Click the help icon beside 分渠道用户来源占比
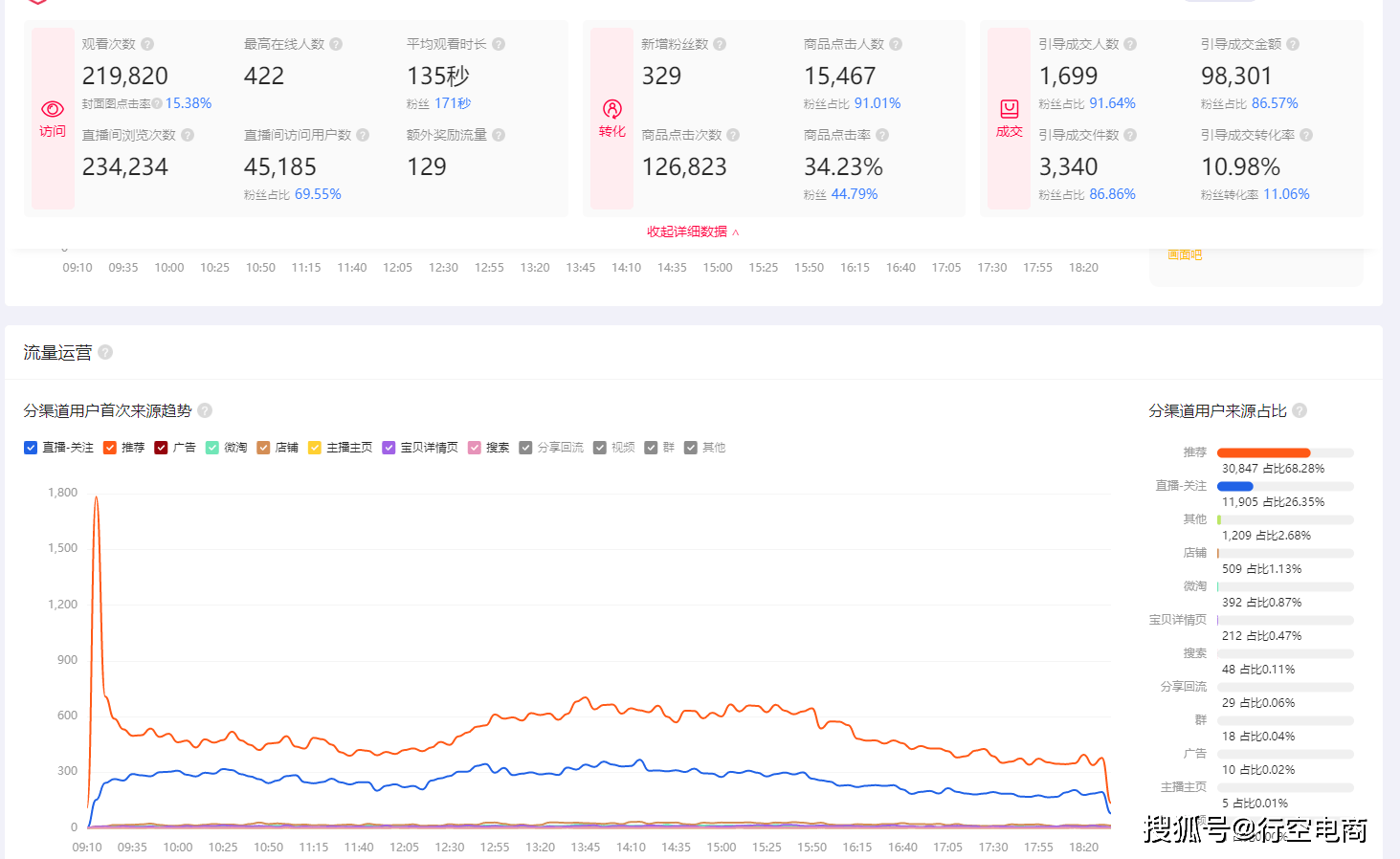The height and width of the screenshot is (859, 1400). (x=1300, y=410)
